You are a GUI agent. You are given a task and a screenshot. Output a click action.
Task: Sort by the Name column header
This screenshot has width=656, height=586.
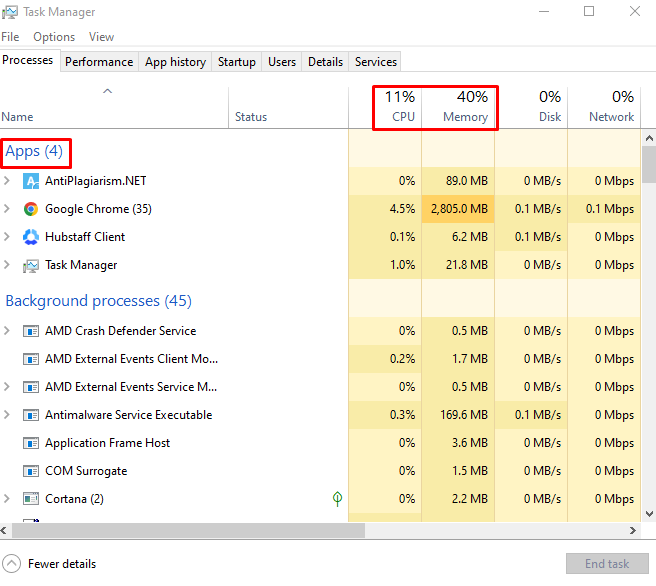(114, 107)
